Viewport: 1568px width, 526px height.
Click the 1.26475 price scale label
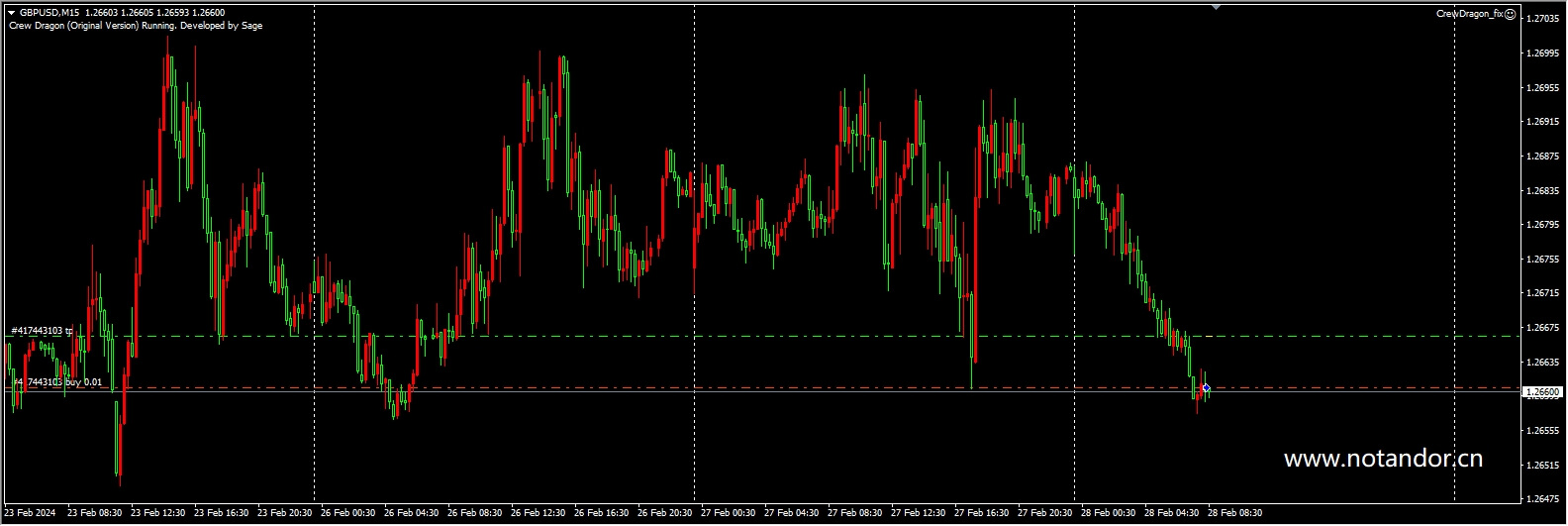(1542, 499)
